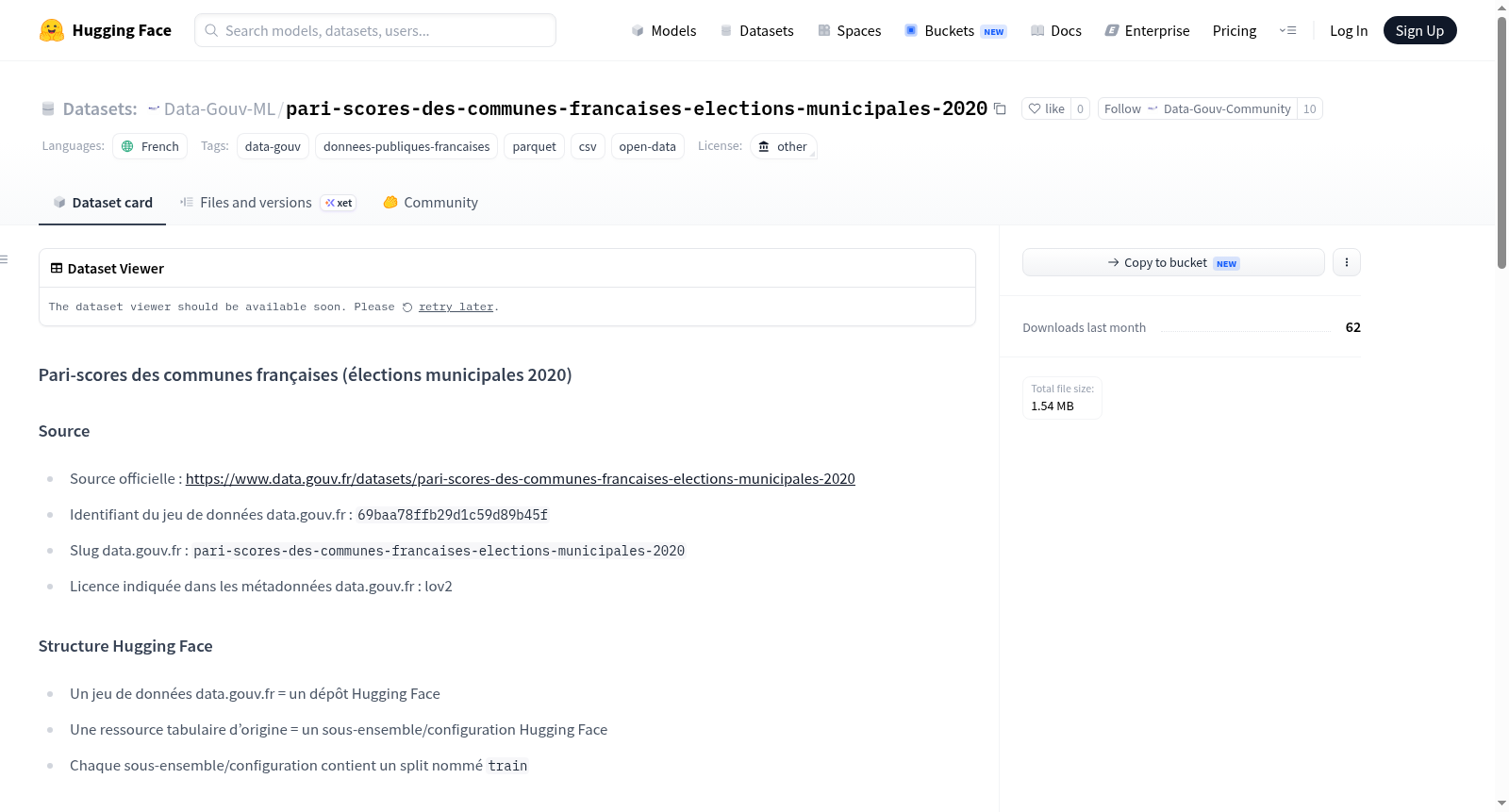Open the Spaces navigation item
The width and height of the screenshot is (1509, 812).
click(x=850, y=30)
